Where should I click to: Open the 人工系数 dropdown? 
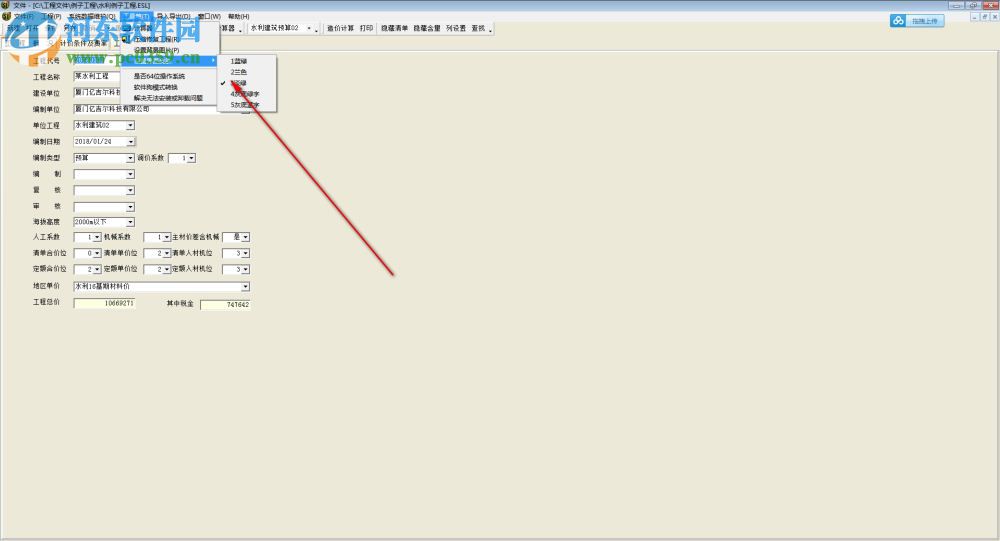pos(97,237)
